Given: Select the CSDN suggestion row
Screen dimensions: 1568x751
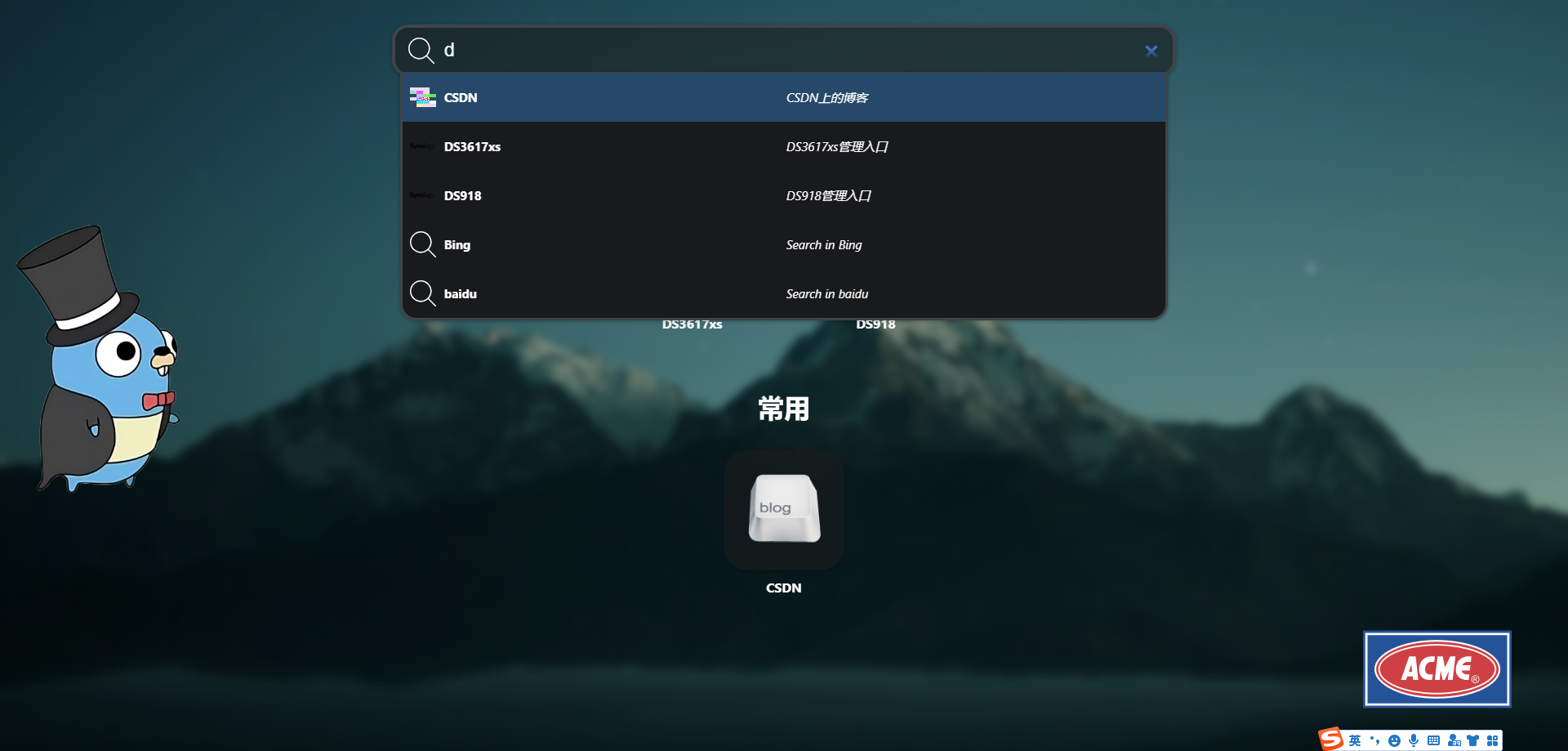Looking at the screenshot, I should click(784, 97).
